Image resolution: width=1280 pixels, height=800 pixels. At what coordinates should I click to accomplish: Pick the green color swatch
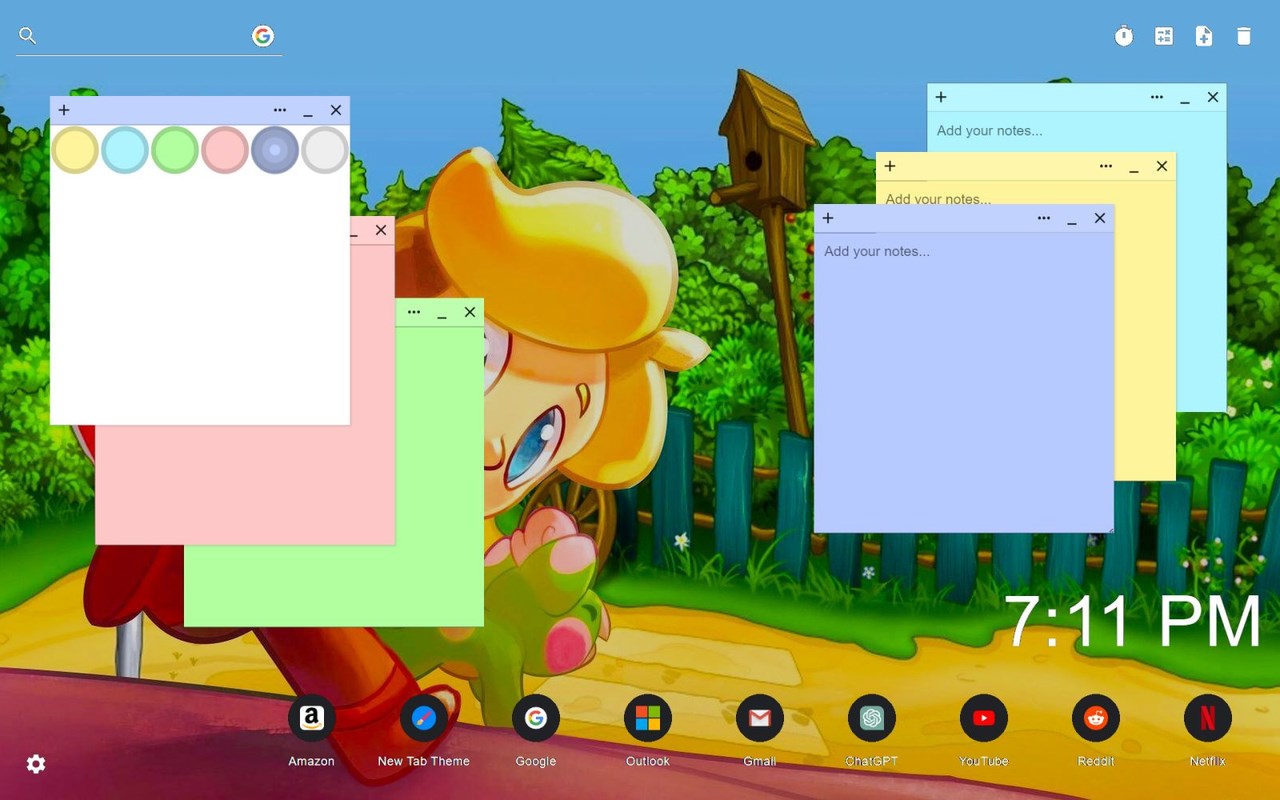[x=175, y=150]
